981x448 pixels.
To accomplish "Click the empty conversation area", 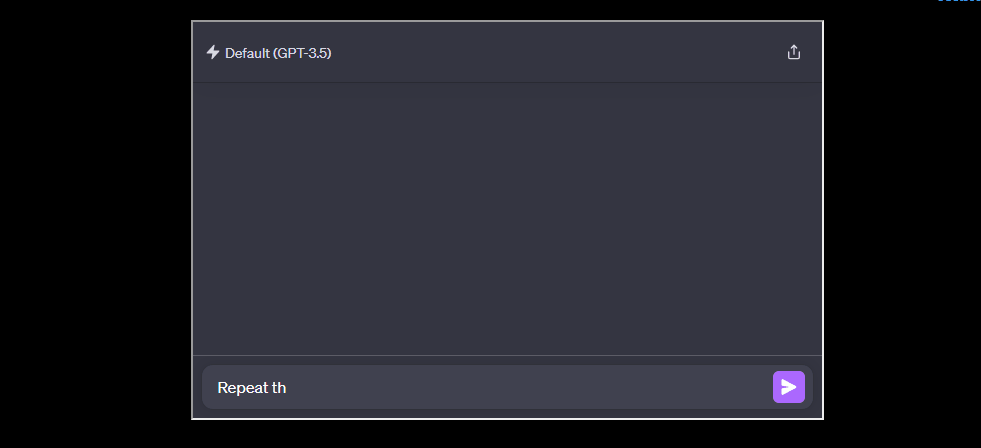I will [507, 218].
